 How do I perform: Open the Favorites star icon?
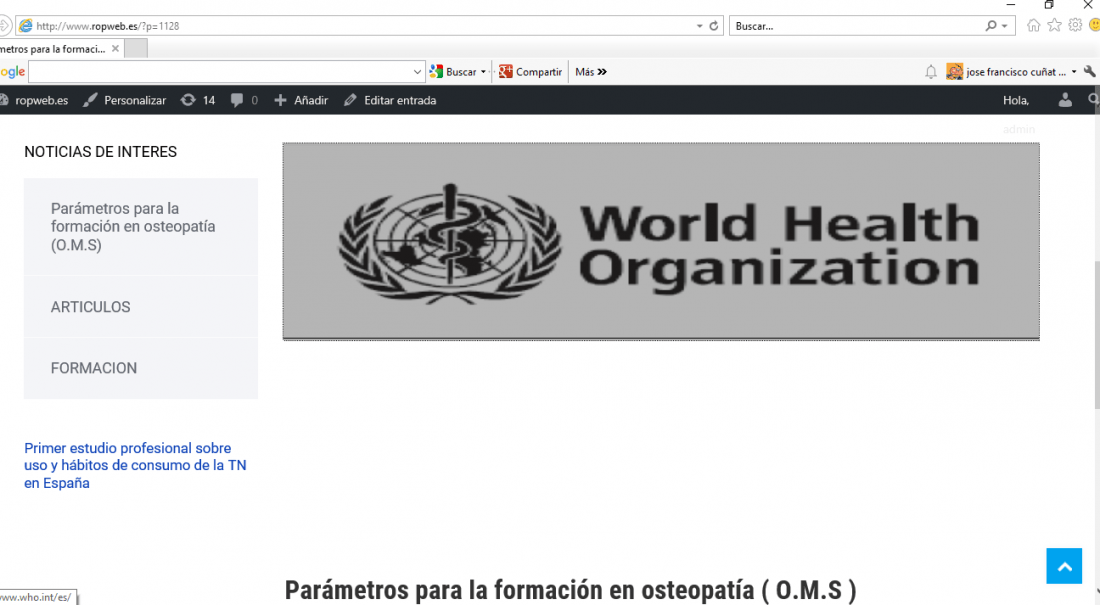tap(1054, 25)
